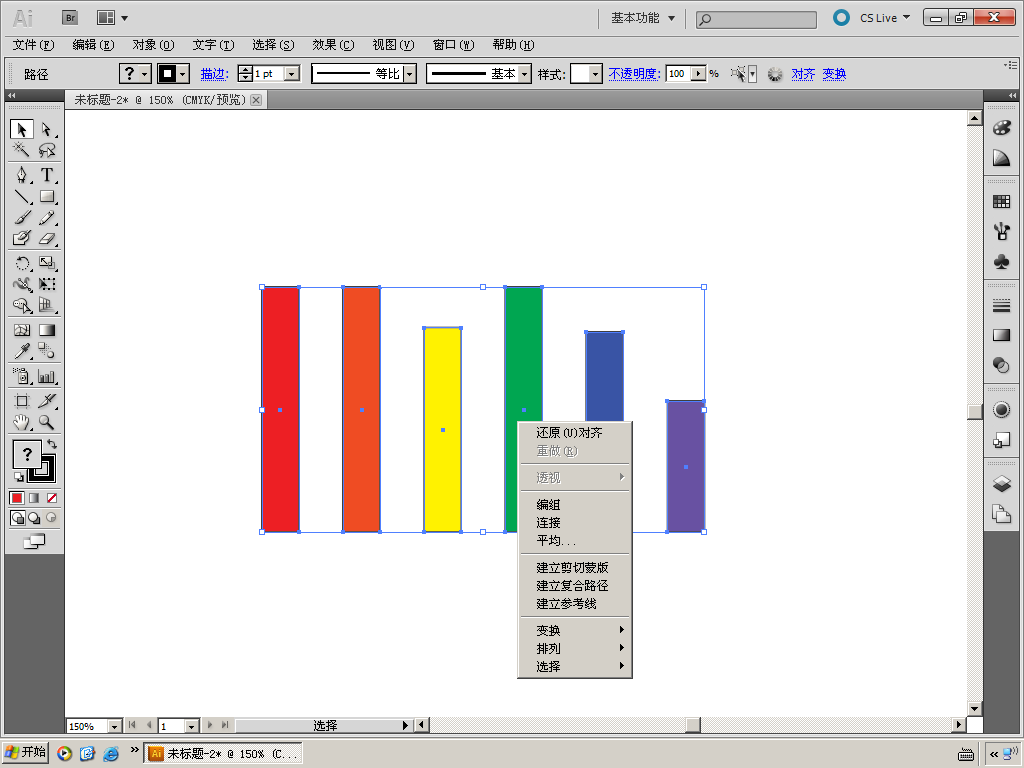Select the Eyedropper tool
Image resolution: width=1024 pixels, height=768 pixels.
[22, 351]
